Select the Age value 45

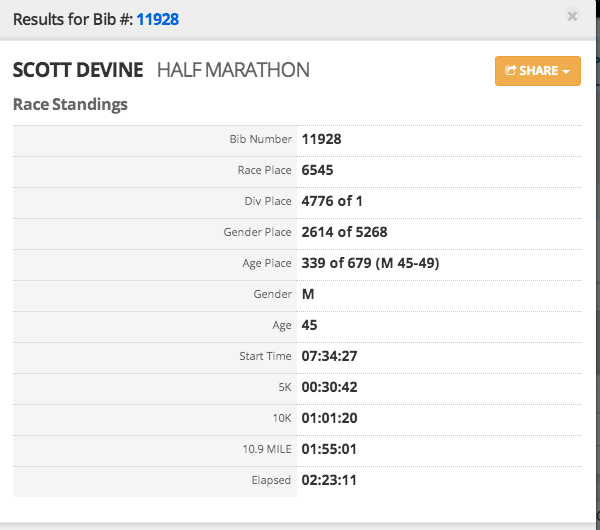click(x=309, y=325)
